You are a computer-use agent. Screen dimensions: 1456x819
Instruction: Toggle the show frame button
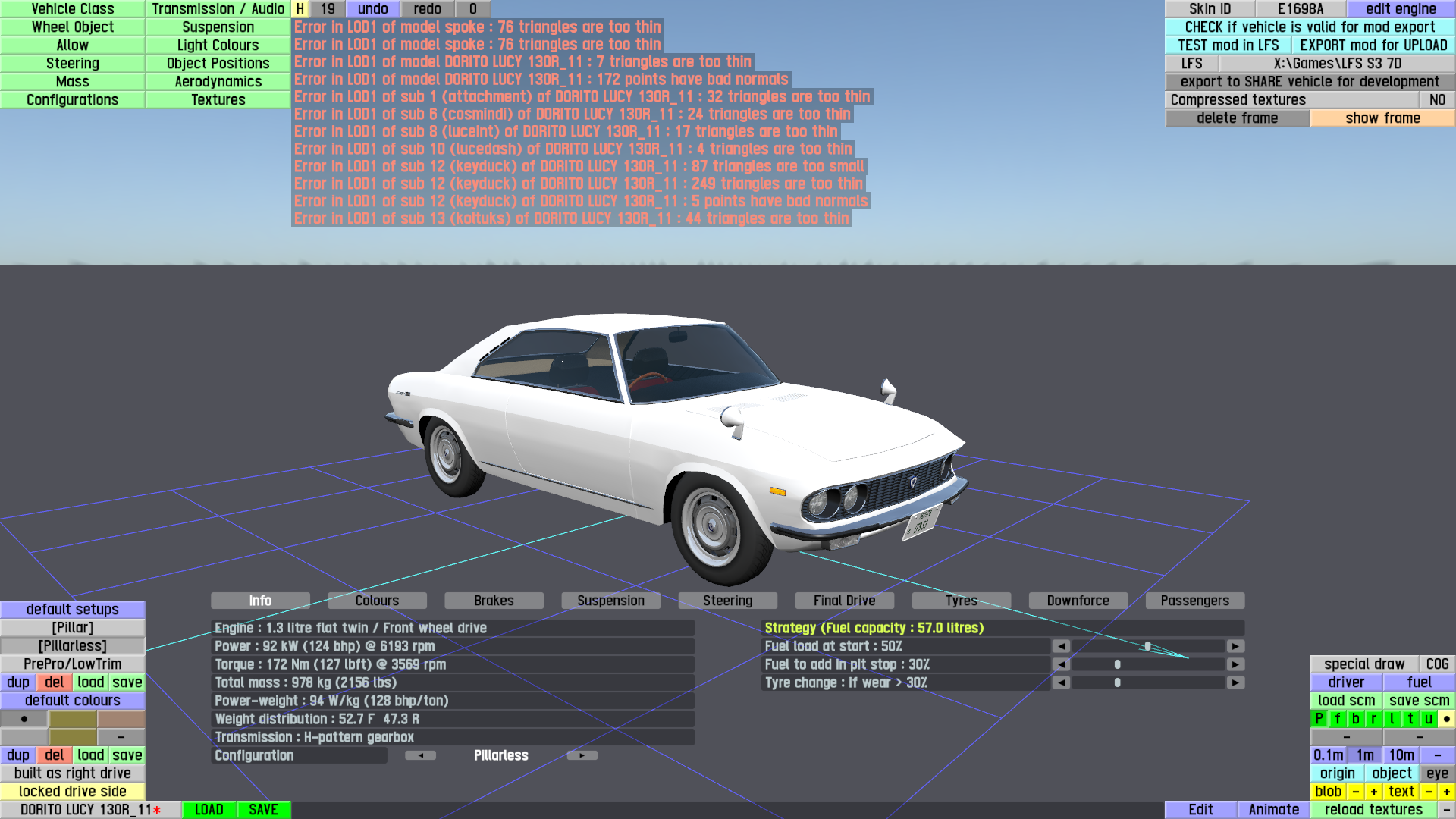pyautogui.click(x=1382, y=118)
